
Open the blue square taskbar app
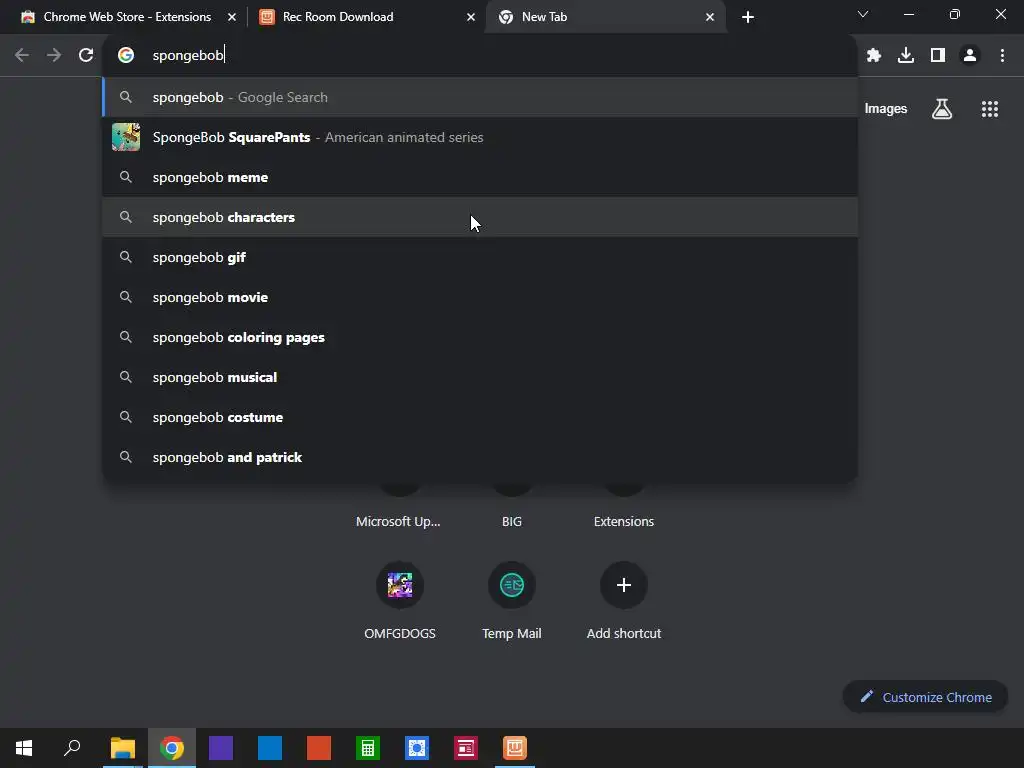(270, 748)
